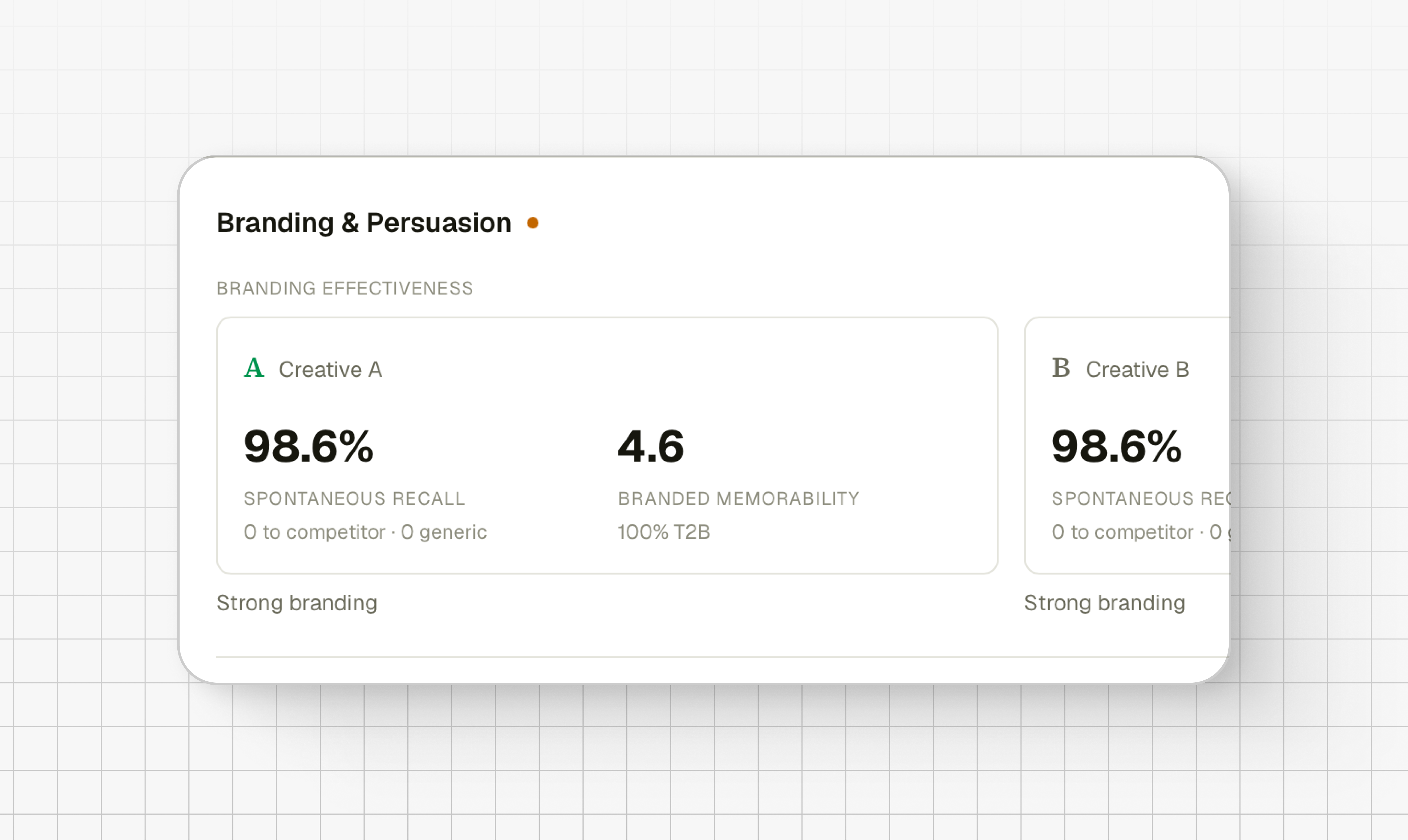Open the Creative A label

pos(331,370)
